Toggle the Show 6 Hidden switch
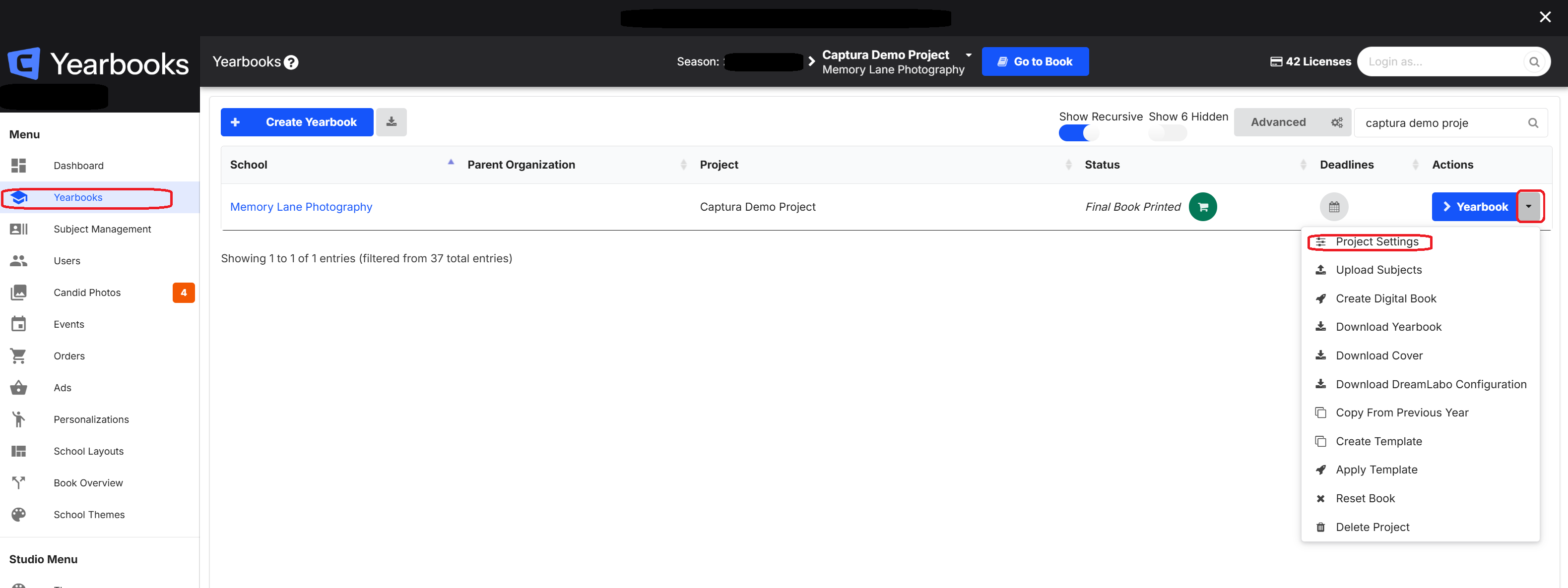 1168,133
